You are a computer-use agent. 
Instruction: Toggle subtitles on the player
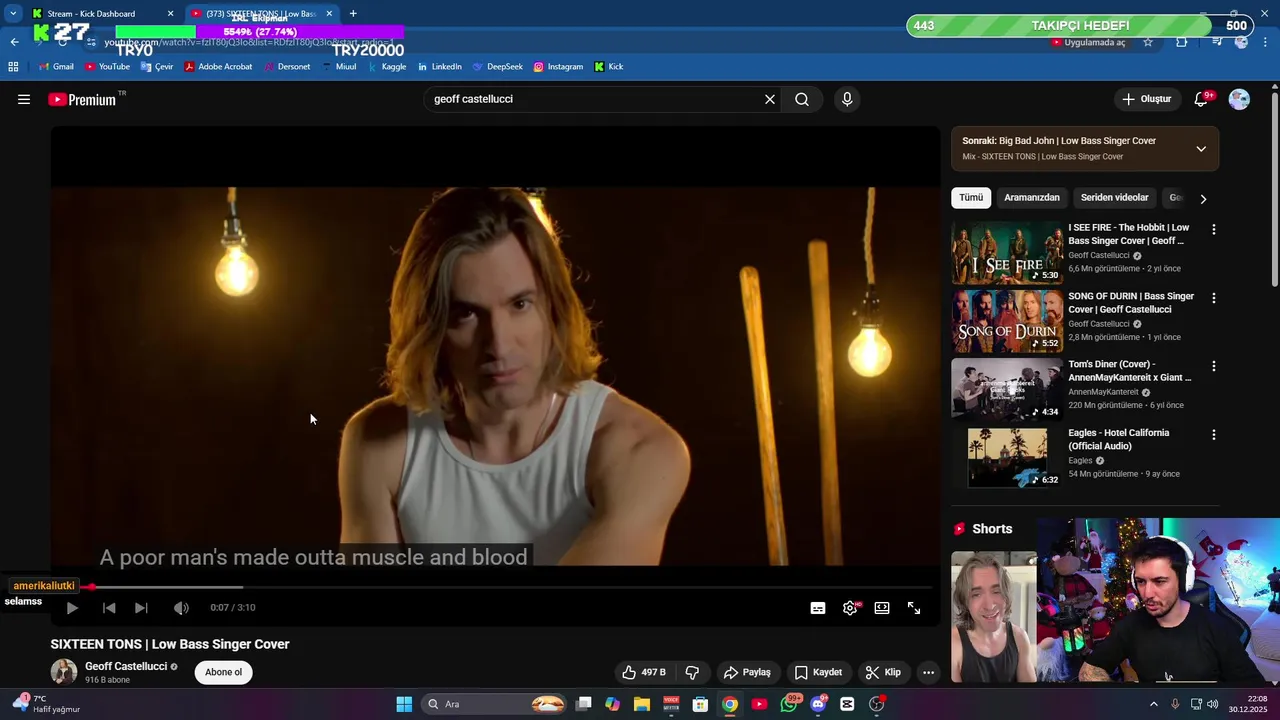point(818,608)
